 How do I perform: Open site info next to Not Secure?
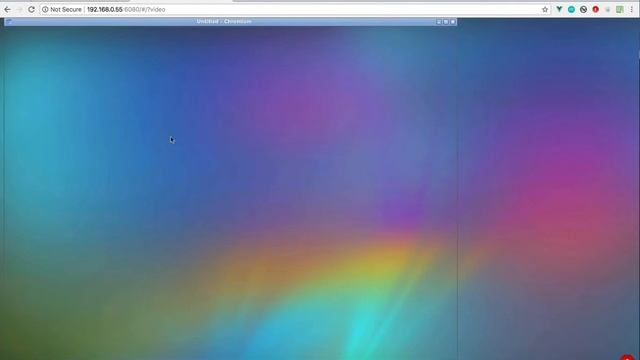45,9
